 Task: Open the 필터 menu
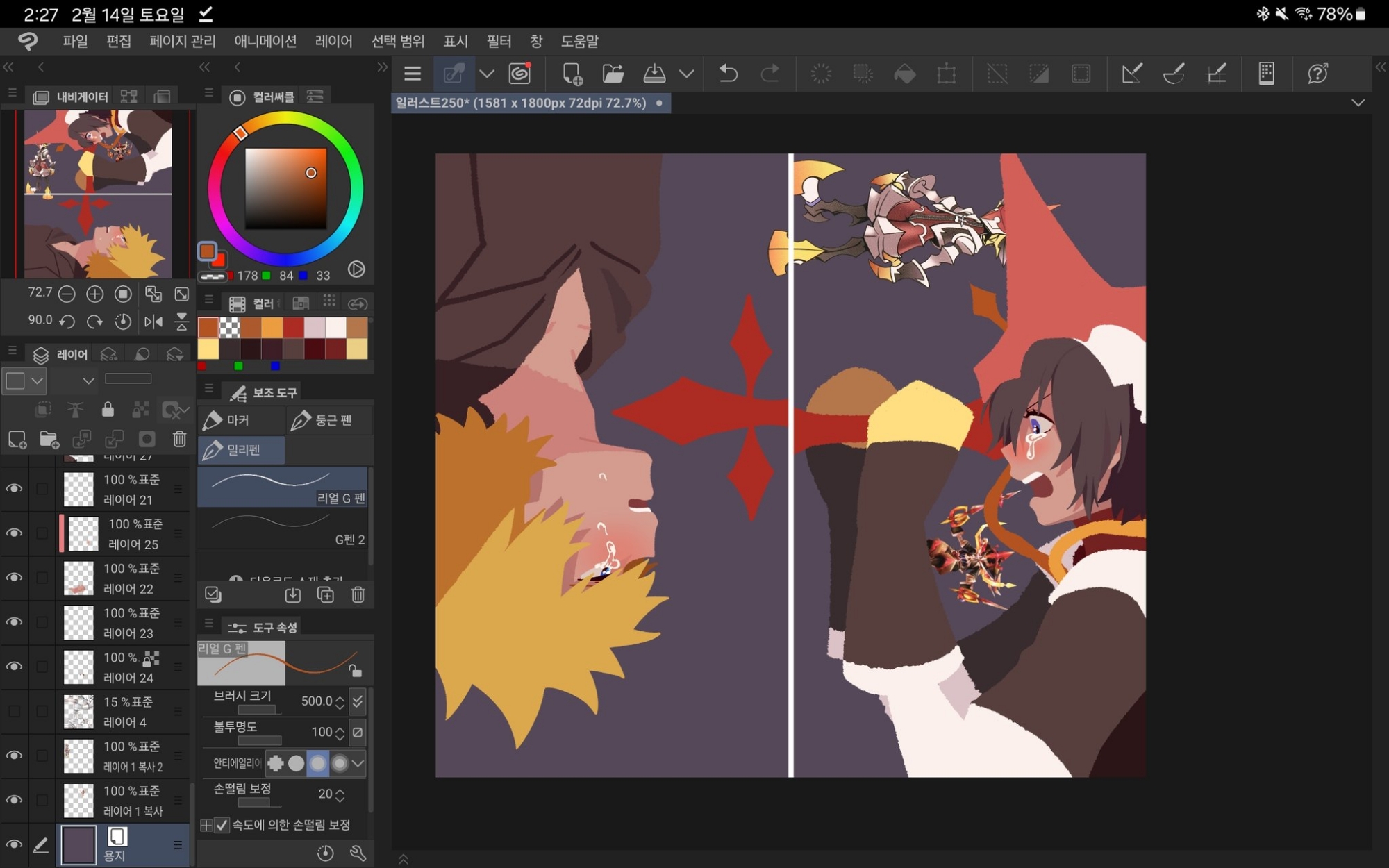click(498, 42)
